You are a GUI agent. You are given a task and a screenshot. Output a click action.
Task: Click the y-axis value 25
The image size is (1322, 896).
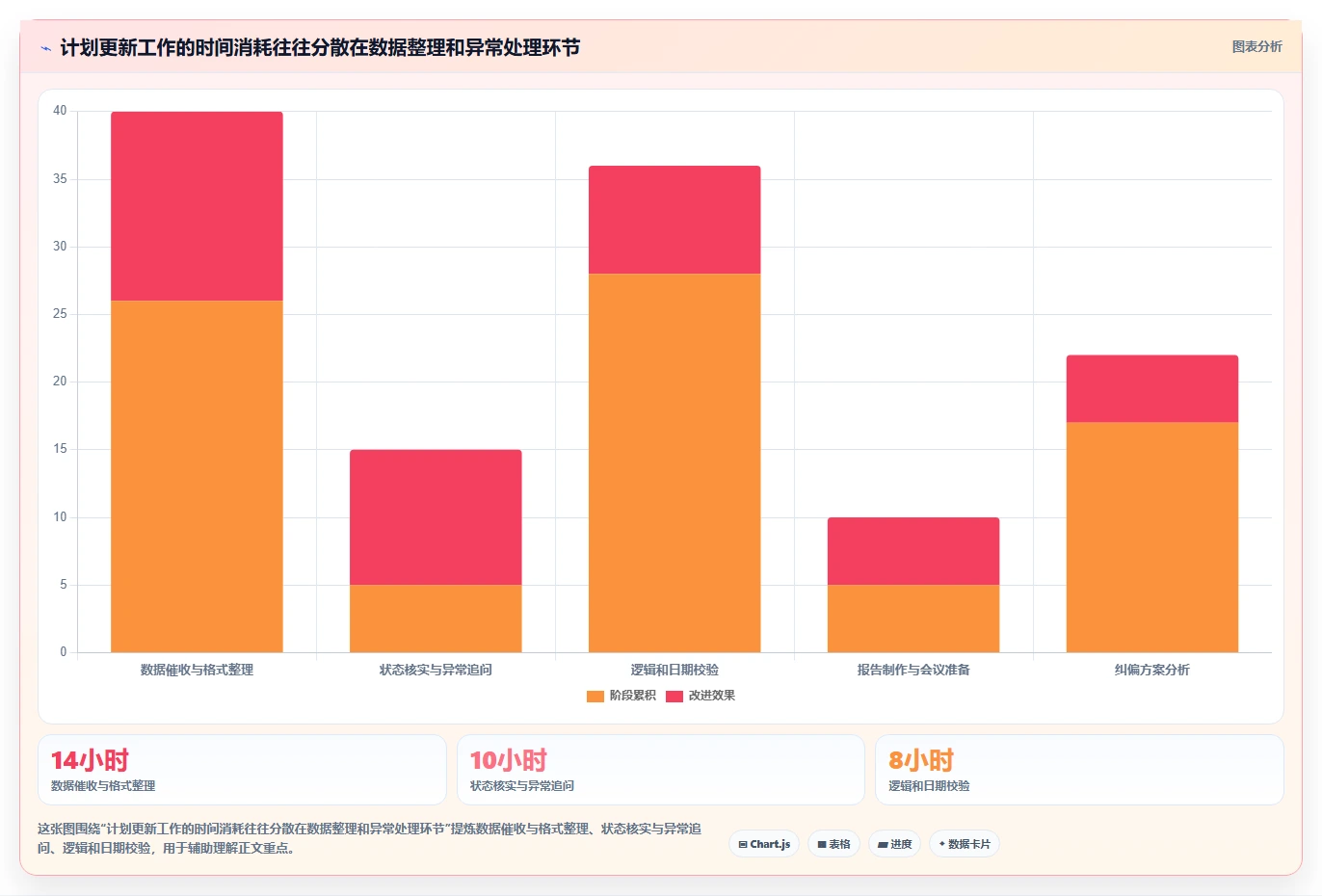[x=60, y=314]
